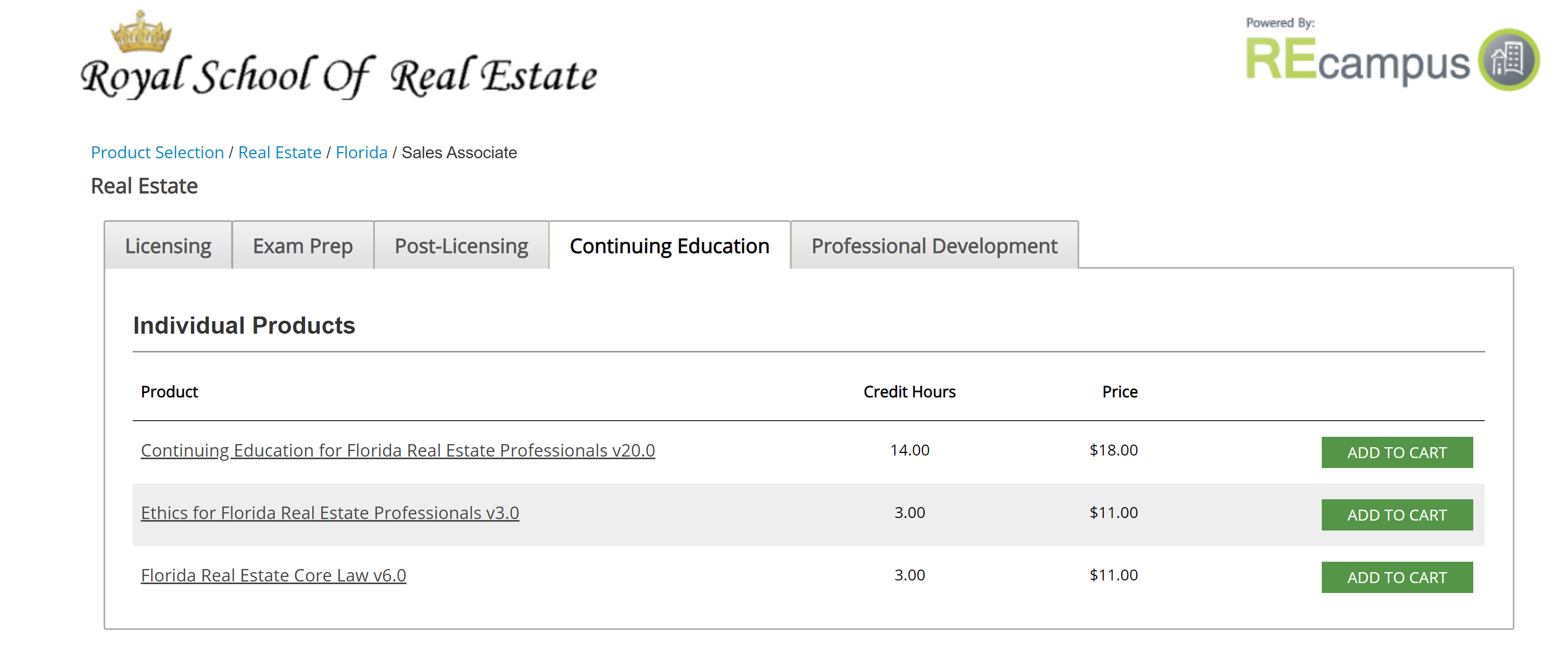Add the Ethics course to cart

(x=1397, y=515)
